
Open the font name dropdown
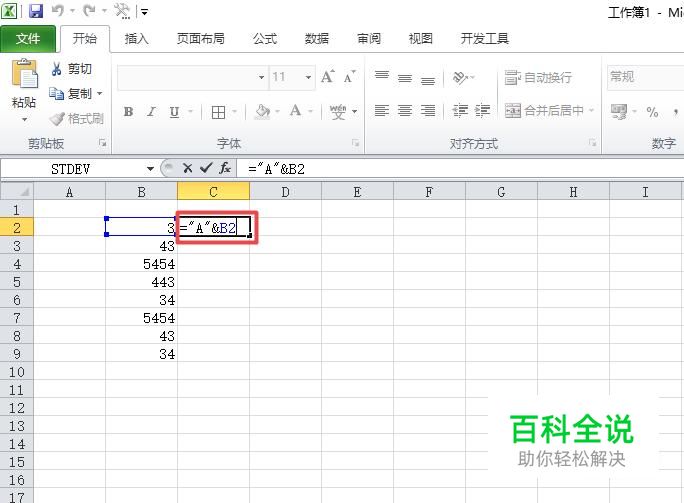(261, 78)
